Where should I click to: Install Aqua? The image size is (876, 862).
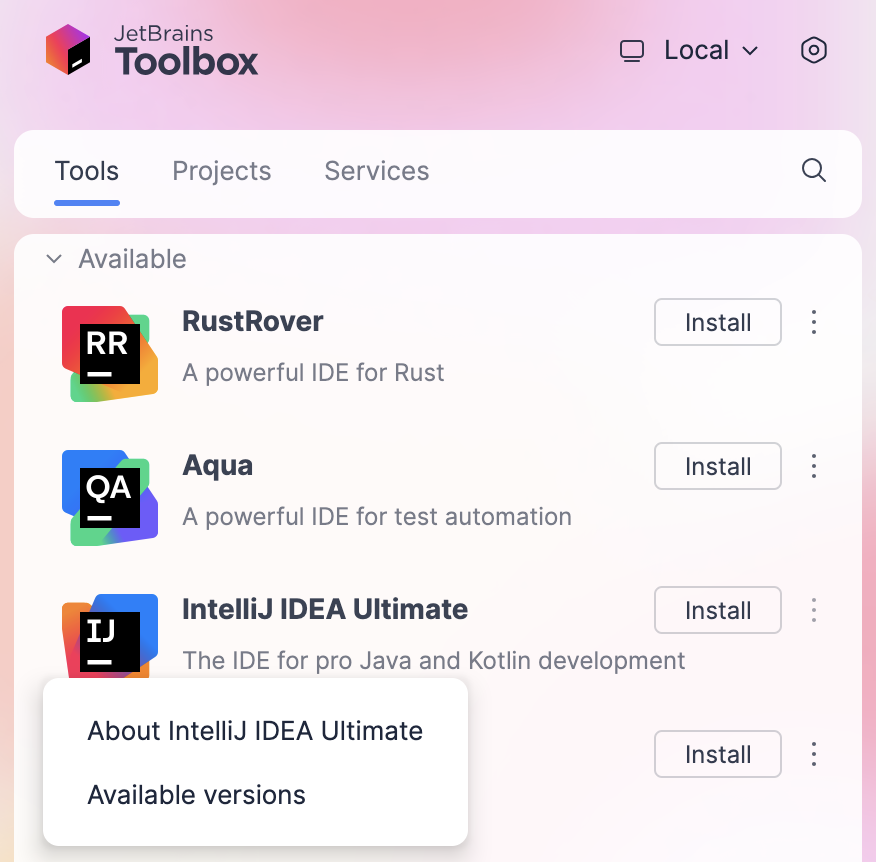(x=717, y=466)
